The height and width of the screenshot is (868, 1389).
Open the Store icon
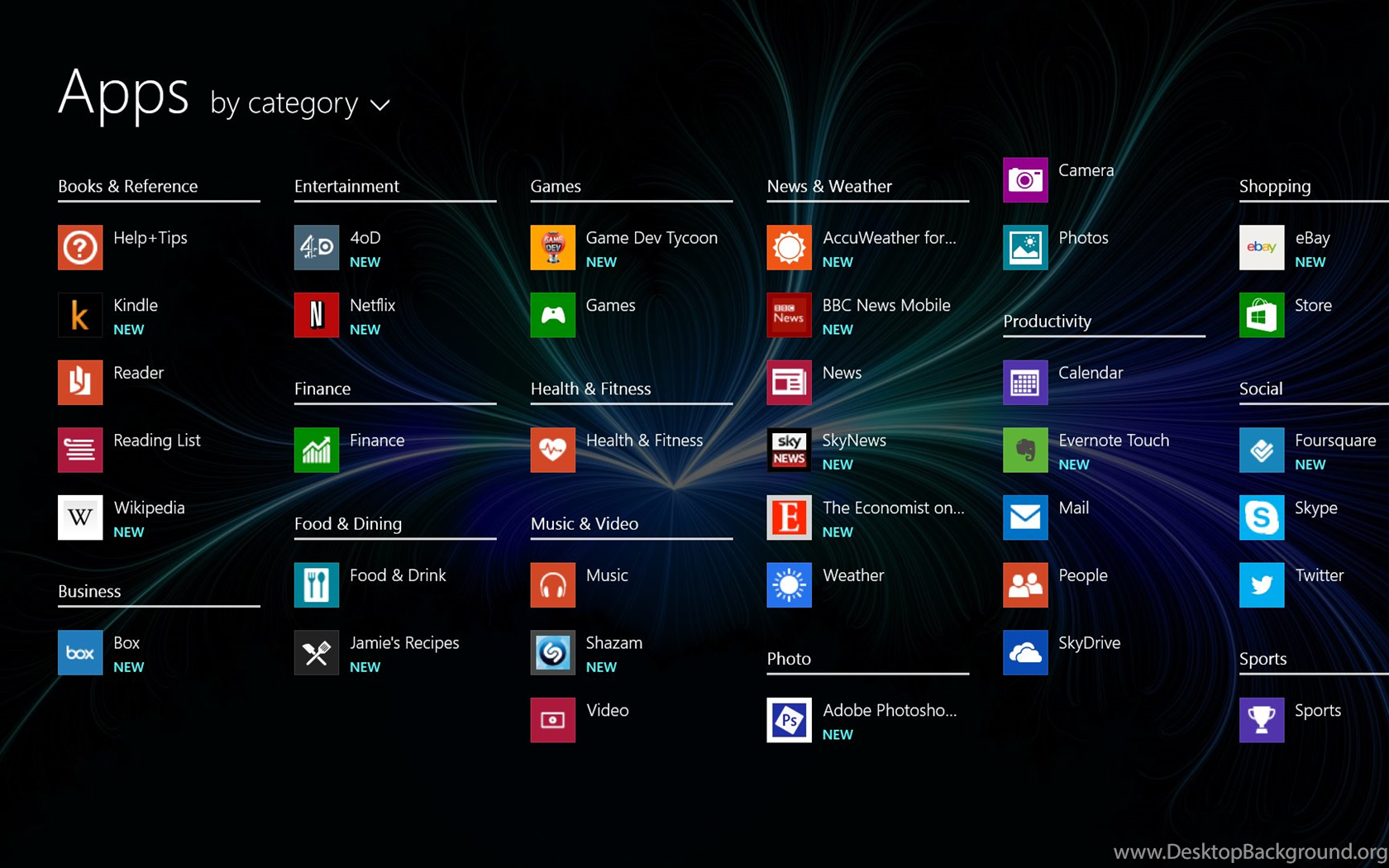(1263, 315)
